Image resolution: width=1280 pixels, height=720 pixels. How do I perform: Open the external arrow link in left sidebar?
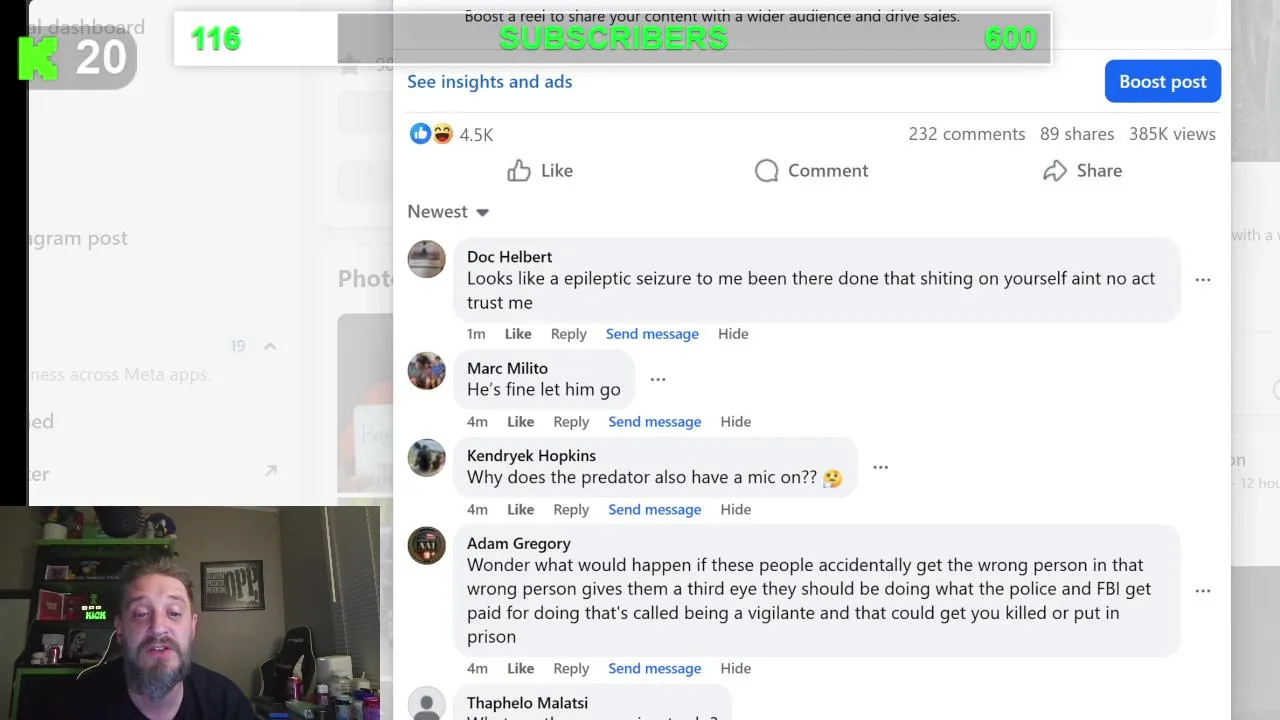tap(270, 470)
